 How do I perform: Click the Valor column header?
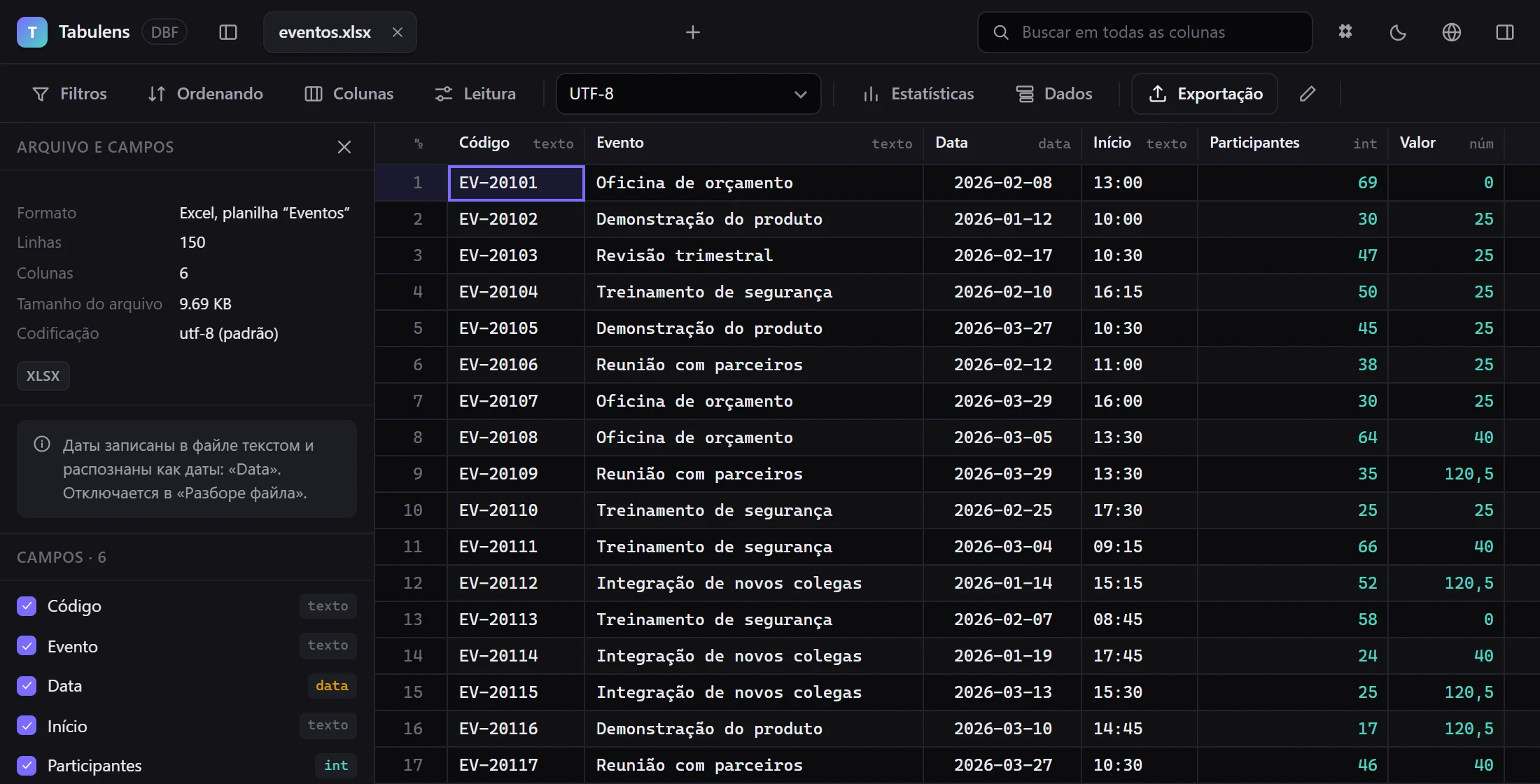(1446, 143)
